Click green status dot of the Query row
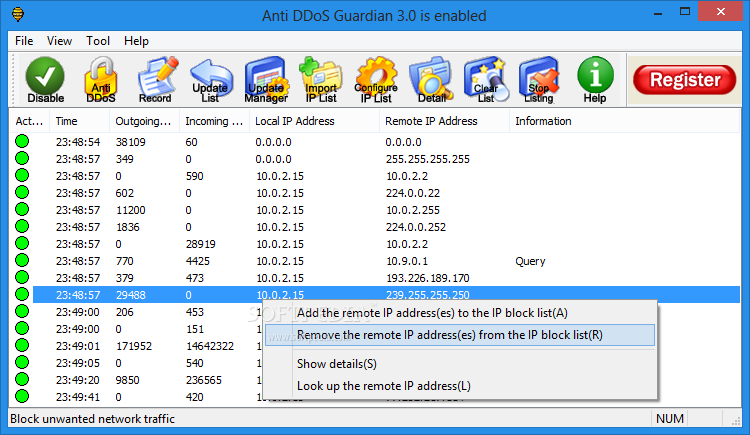The image size is (750, 435). point(22,260)
